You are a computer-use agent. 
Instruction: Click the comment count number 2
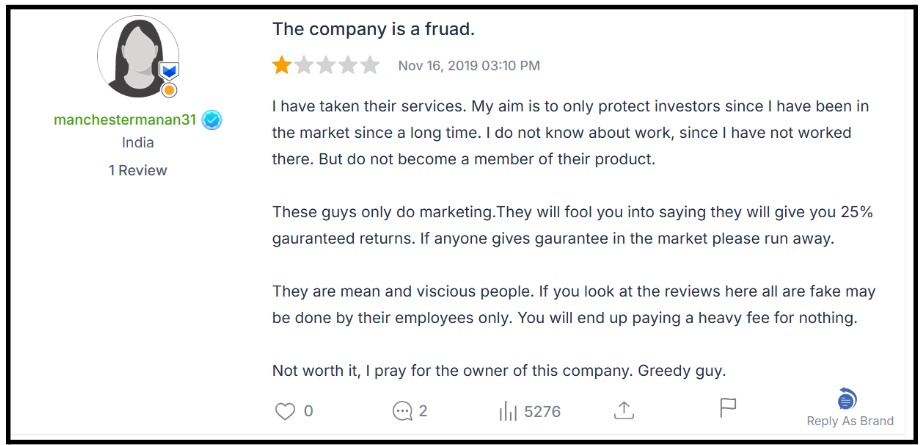point(423,411)
